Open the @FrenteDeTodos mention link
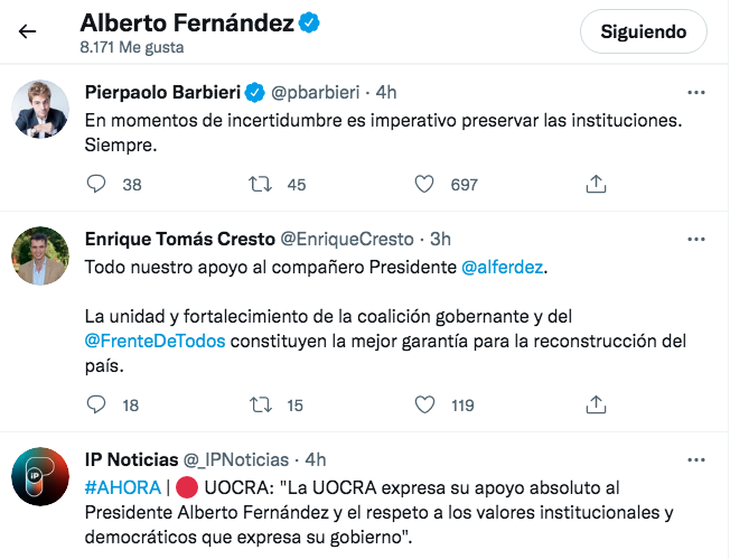This screenshot has height=559, width=730. [155, 341]
